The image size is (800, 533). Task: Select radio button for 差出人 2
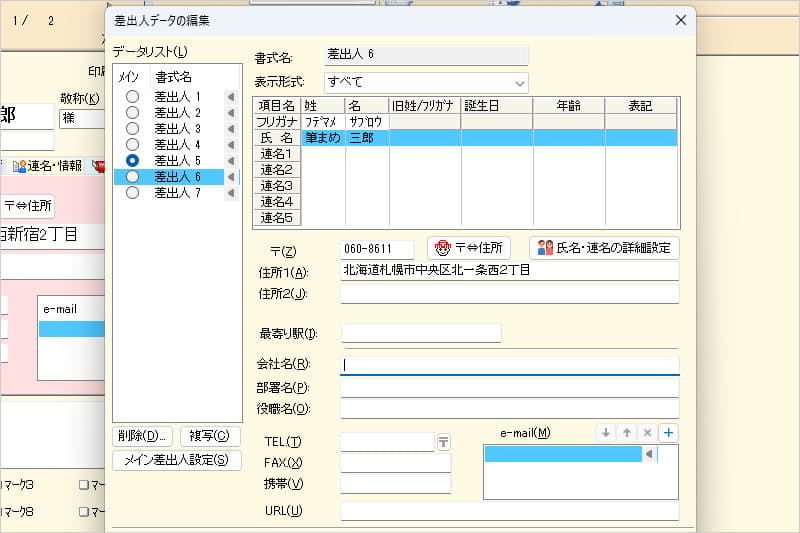tap(132, 112)
